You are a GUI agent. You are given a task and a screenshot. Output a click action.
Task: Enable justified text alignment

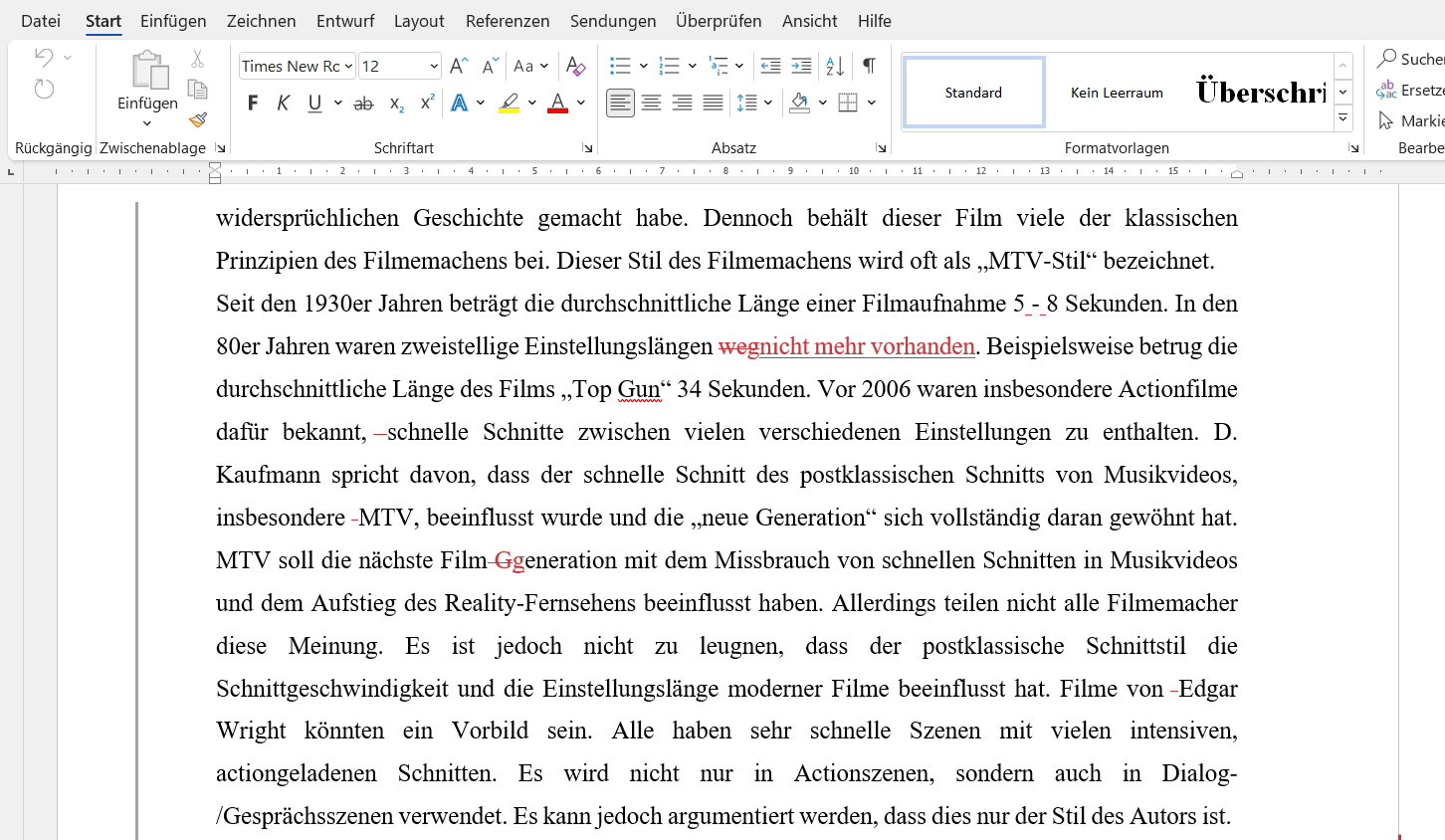[713, 104]
